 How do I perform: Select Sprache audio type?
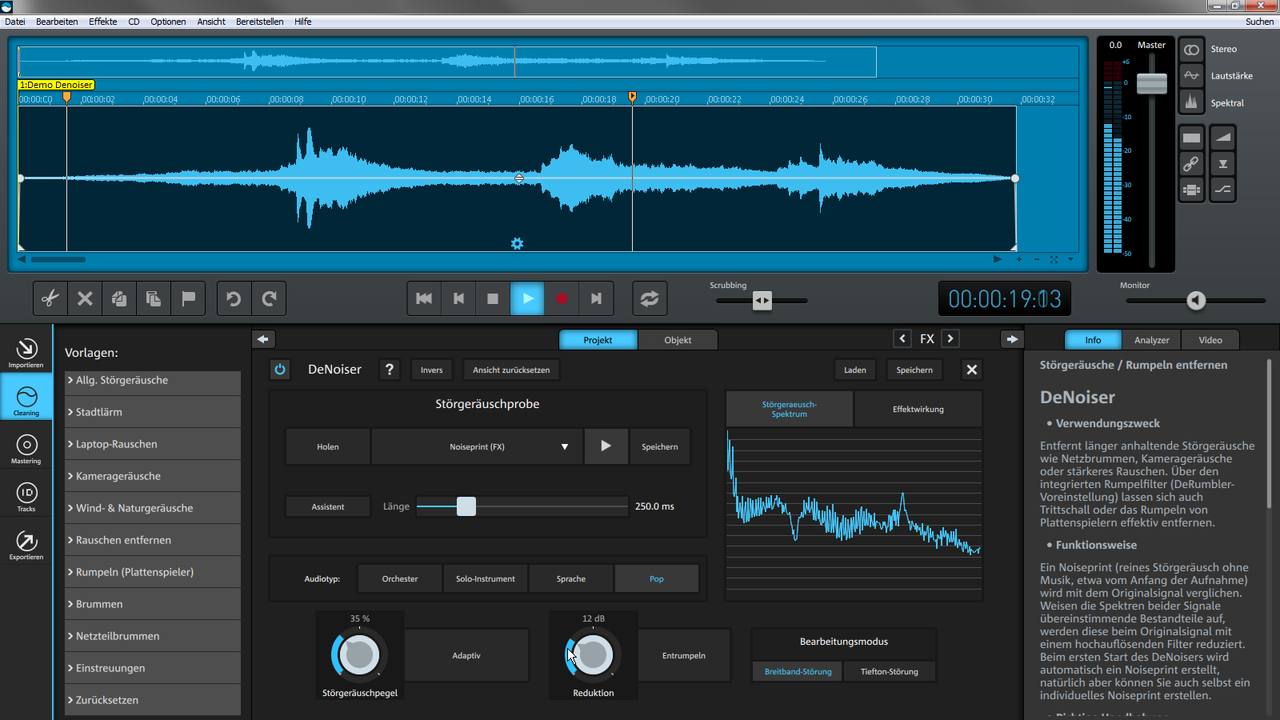pyautogui.click(x=571, y=578)
